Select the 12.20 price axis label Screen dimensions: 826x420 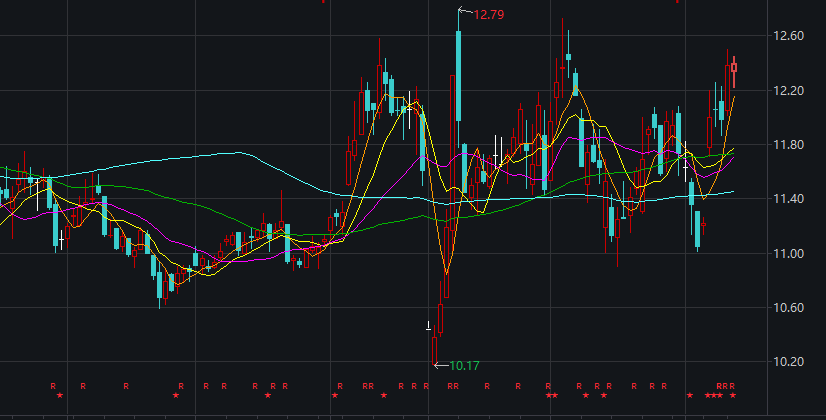pos(789,91)
